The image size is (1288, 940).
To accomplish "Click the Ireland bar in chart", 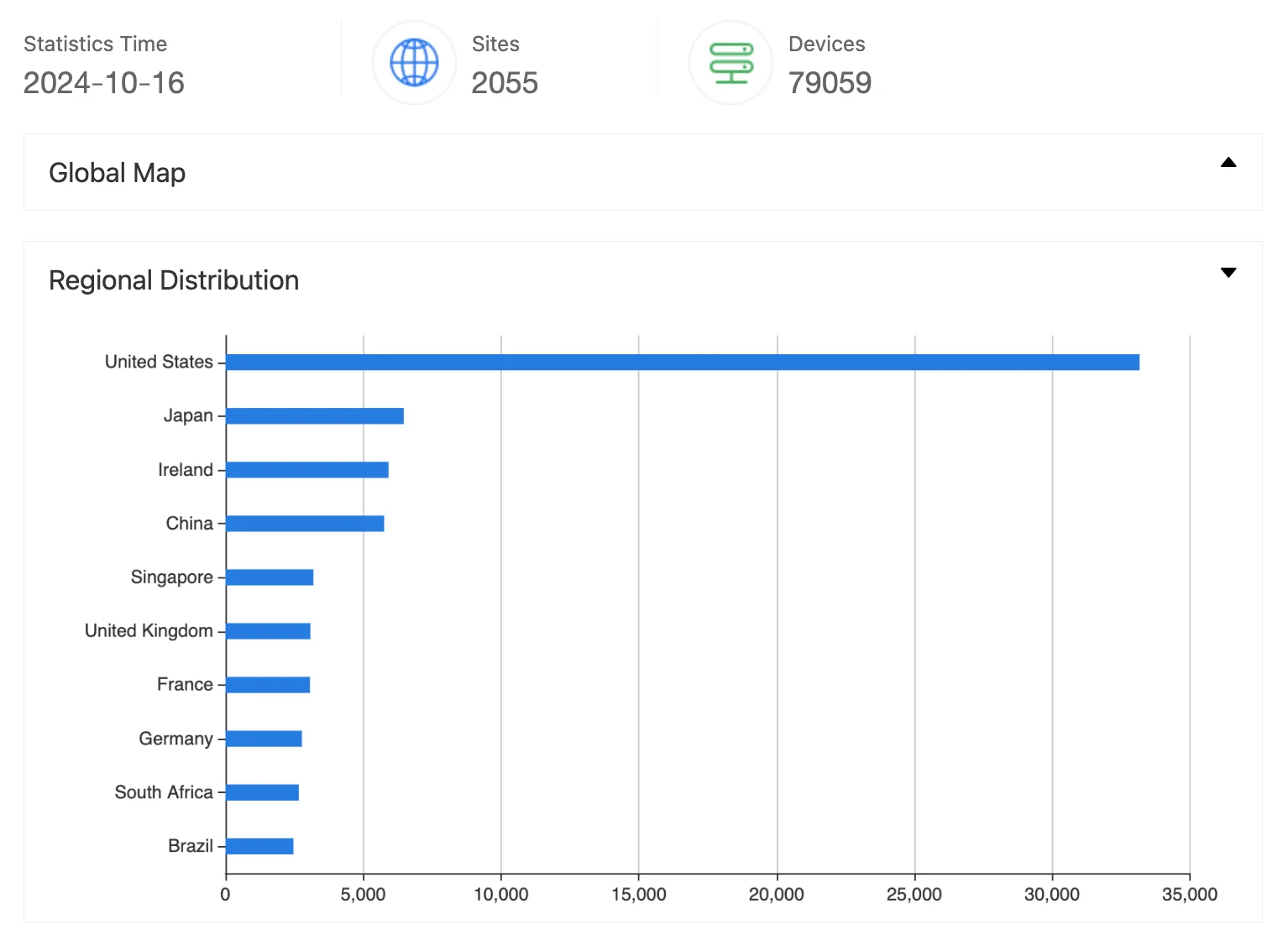I will (307, 470).
